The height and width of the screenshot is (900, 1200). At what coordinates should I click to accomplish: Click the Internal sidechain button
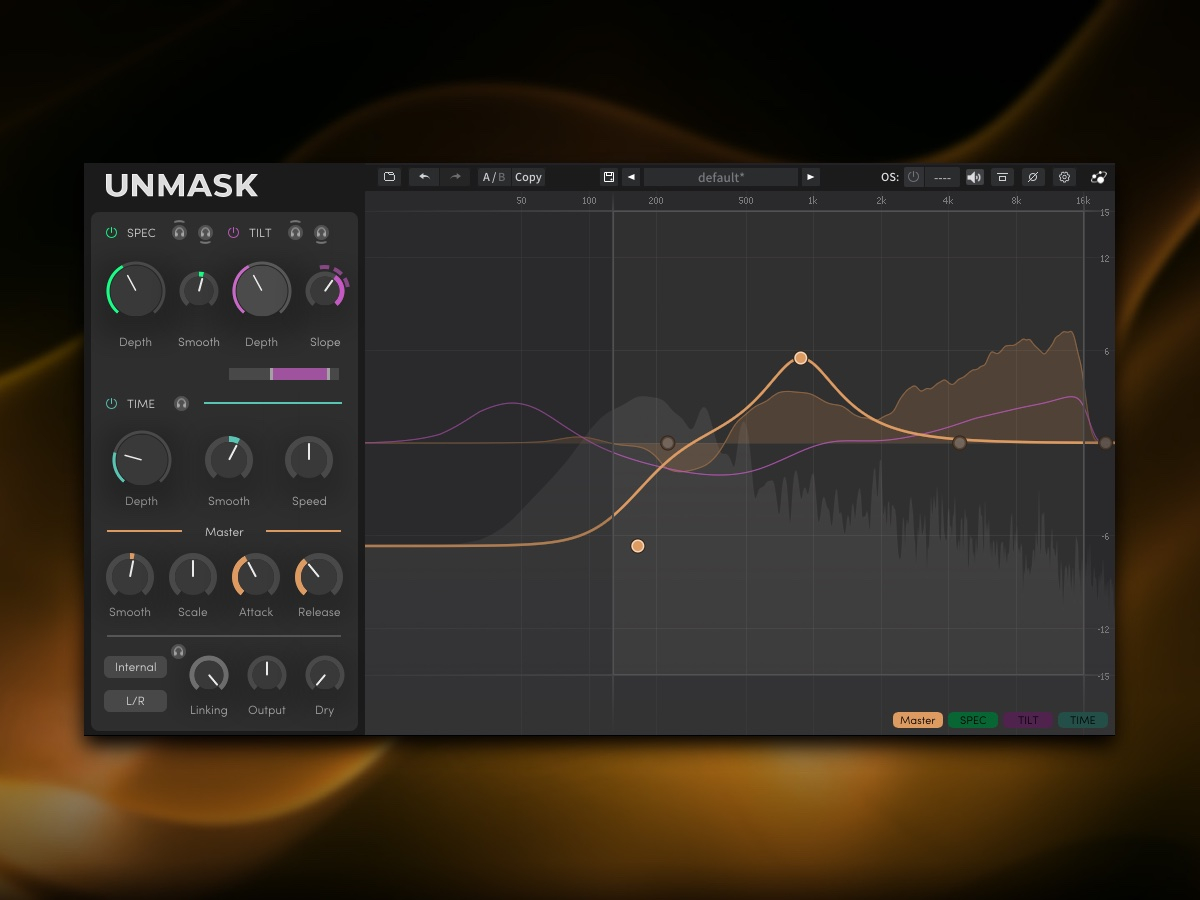135,667
